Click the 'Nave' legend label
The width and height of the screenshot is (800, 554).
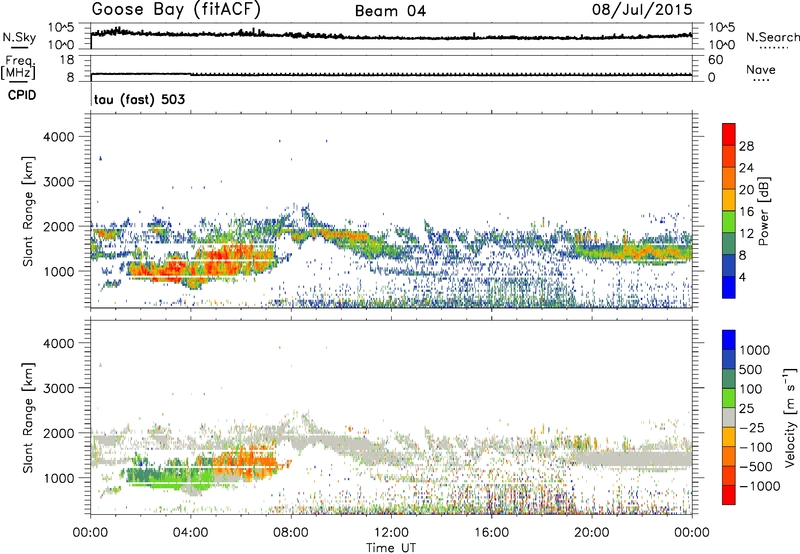coord(761,70)
